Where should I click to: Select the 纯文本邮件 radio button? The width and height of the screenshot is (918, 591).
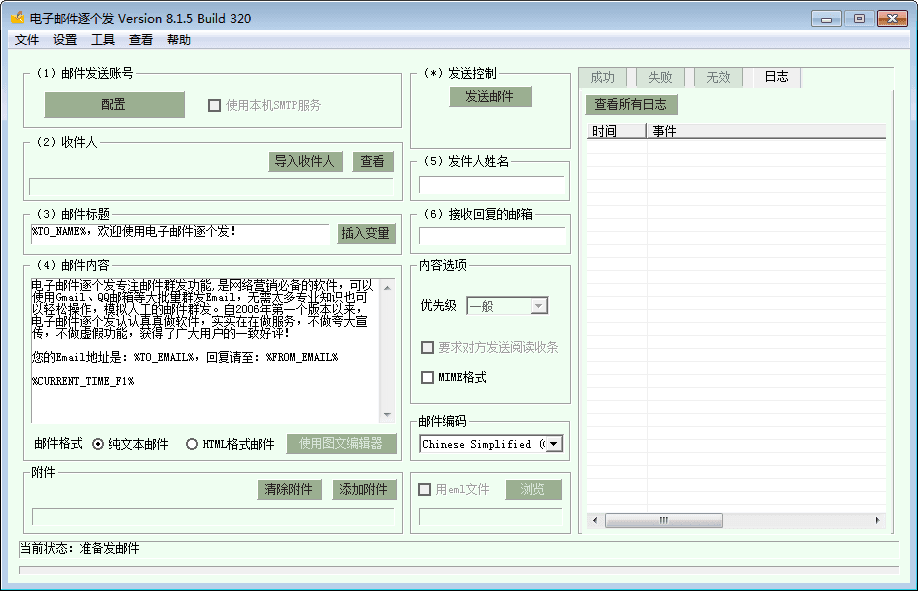point(98,444)
